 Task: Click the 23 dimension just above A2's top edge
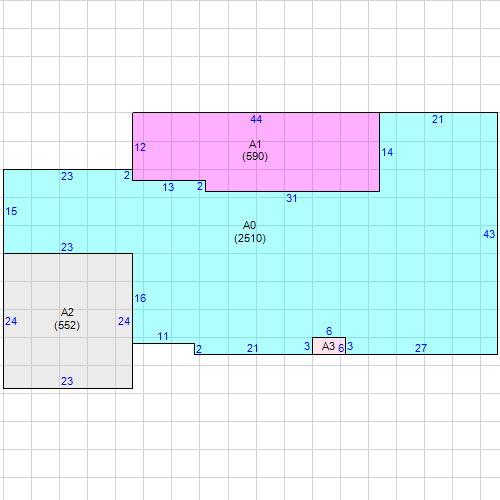(67, 247)
